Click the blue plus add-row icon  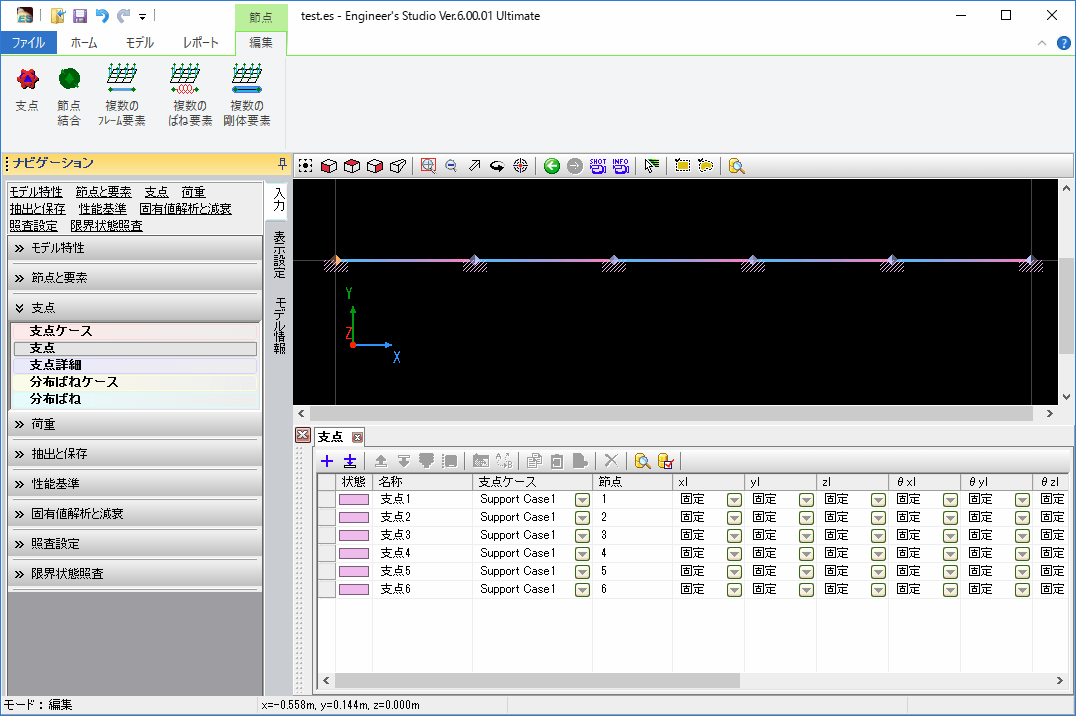point(327,461)
